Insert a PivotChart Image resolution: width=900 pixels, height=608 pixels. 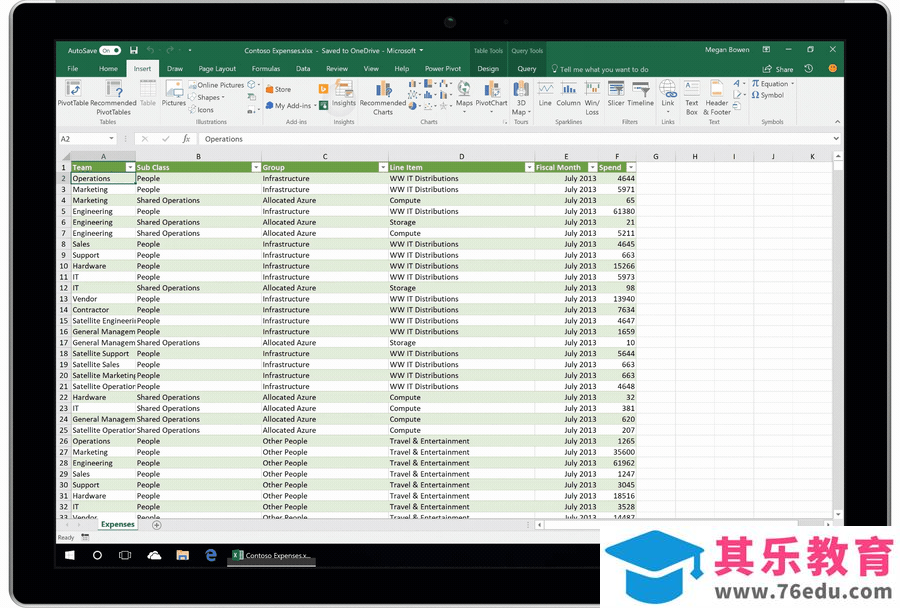click(x=491, y=94)
